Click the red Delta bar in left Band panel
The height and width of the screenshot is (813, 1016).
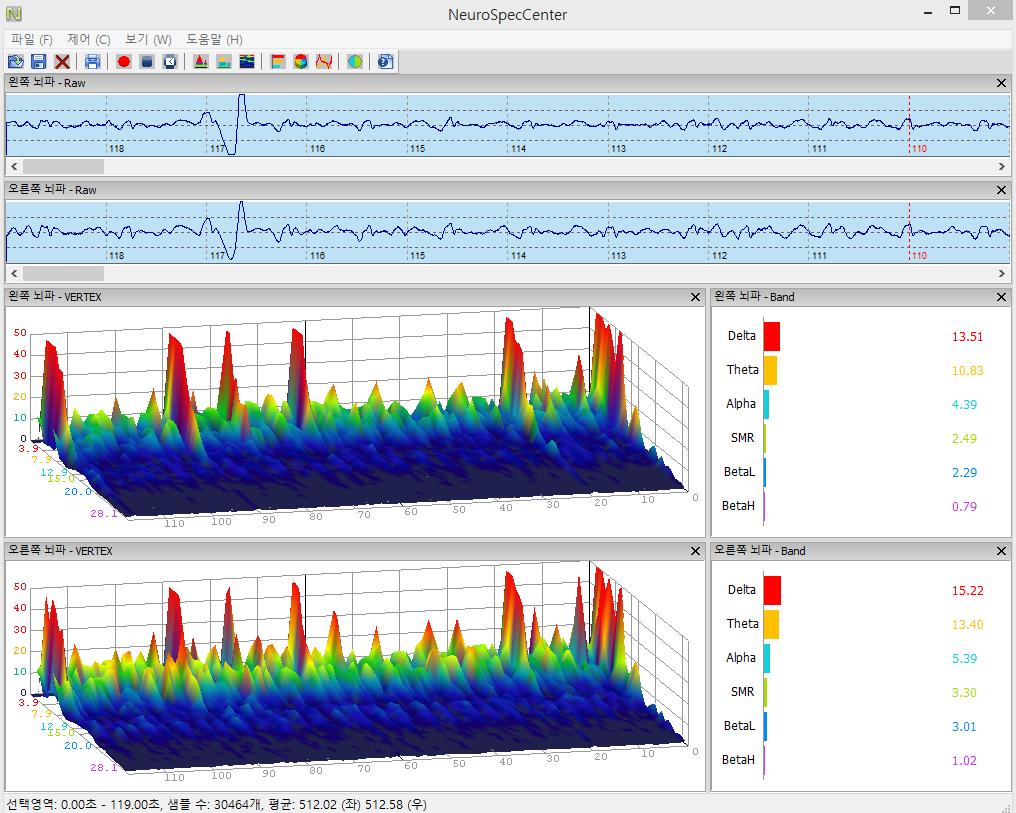coord(771,336)
